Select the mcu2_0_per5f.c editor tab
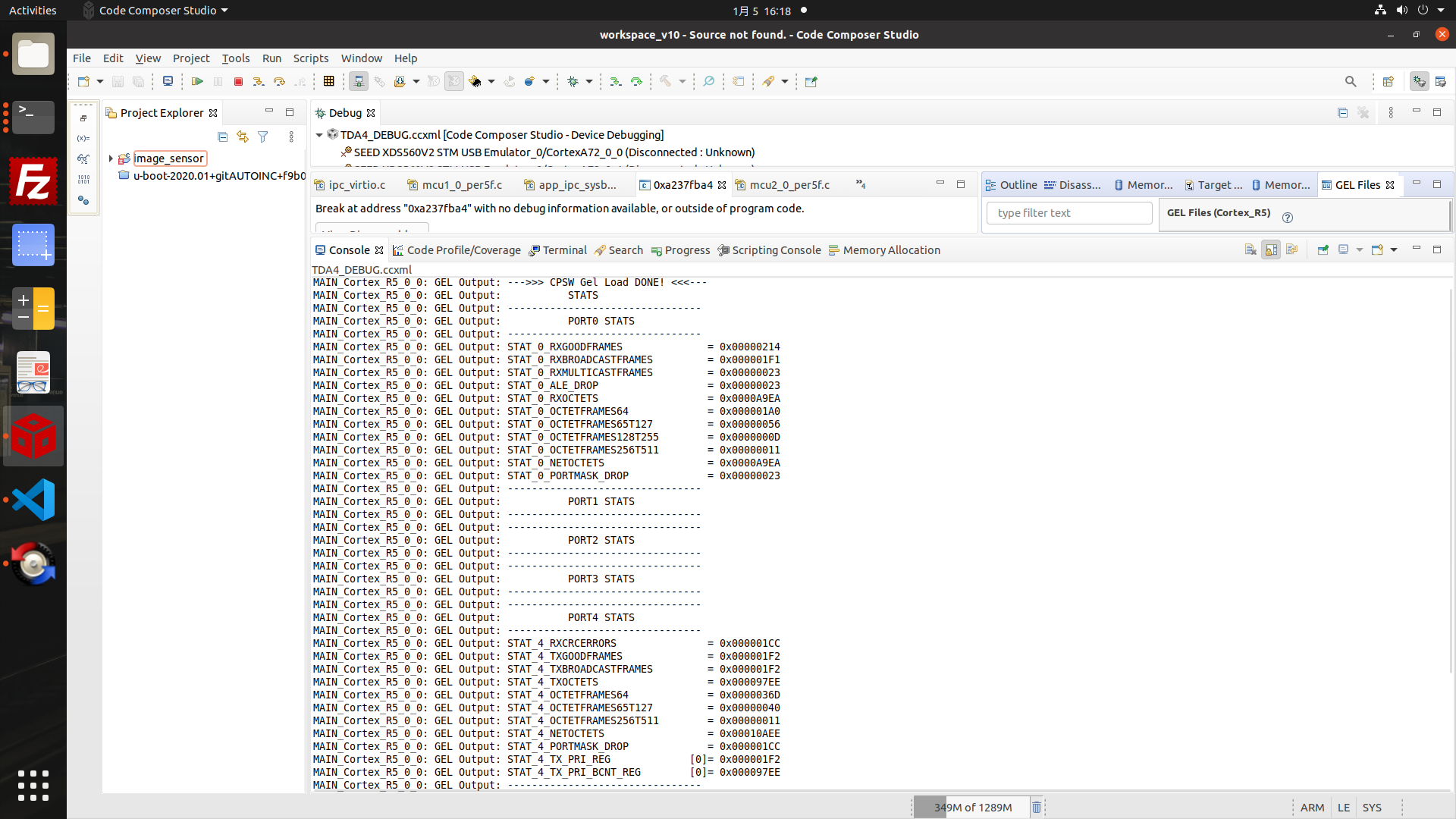1456x819 pixels. pos(789,185)
